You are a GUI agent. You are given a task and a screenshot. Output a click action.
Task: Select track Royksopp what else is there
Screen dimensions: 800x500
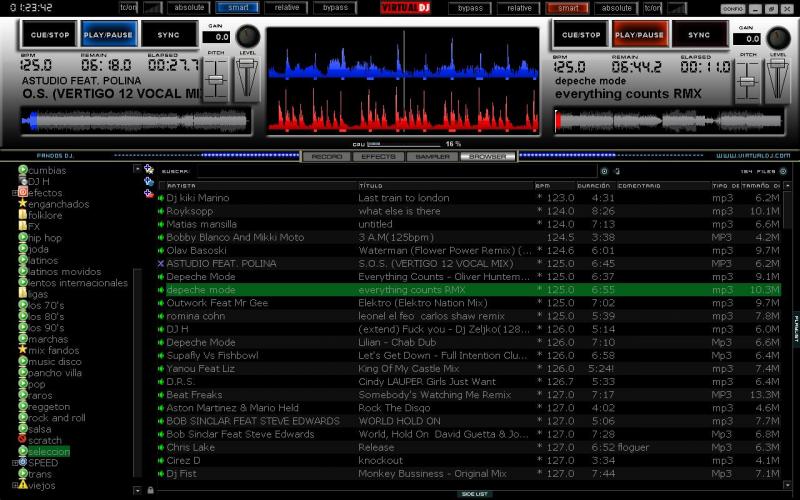(474, 211)
